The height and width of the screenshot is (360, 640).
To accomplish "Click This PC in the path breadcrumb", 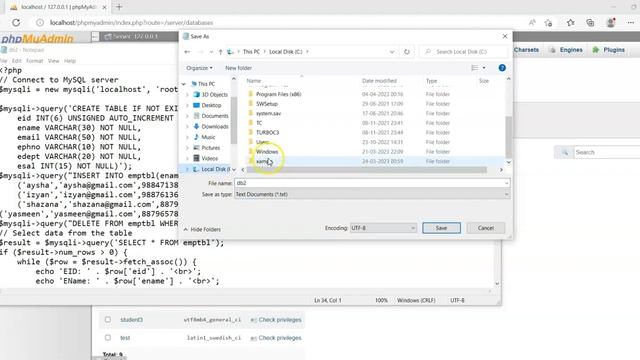I will click(x=251, y=52).
